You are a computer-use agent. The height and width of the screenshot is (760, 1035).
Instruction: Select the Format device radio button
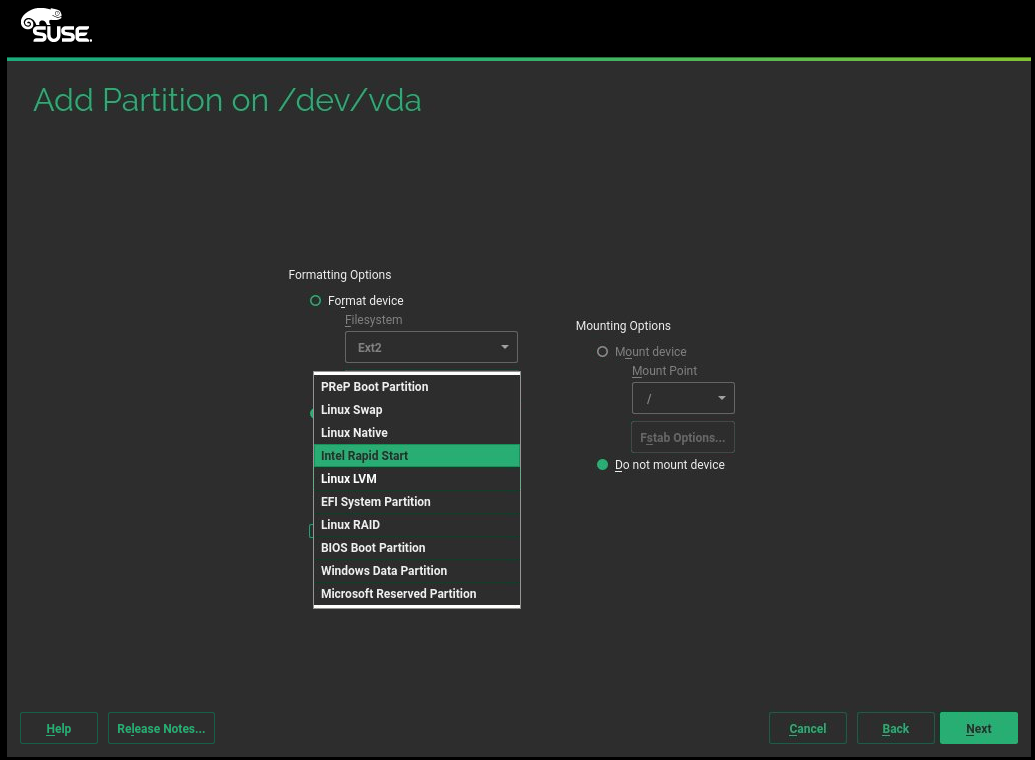pos(316,301)
